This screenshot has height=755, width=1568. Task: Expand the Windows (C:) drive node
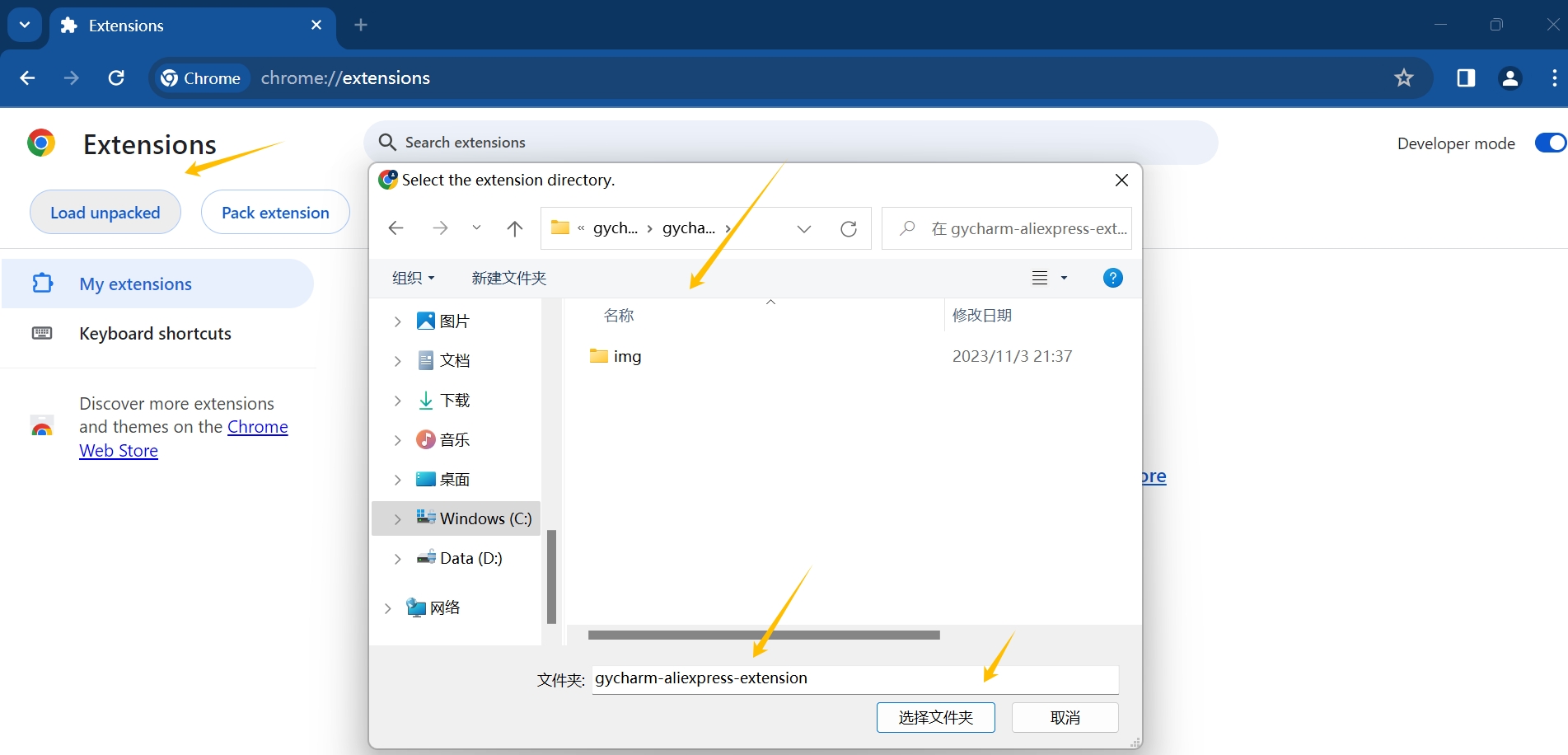click(x=397, y=519)
